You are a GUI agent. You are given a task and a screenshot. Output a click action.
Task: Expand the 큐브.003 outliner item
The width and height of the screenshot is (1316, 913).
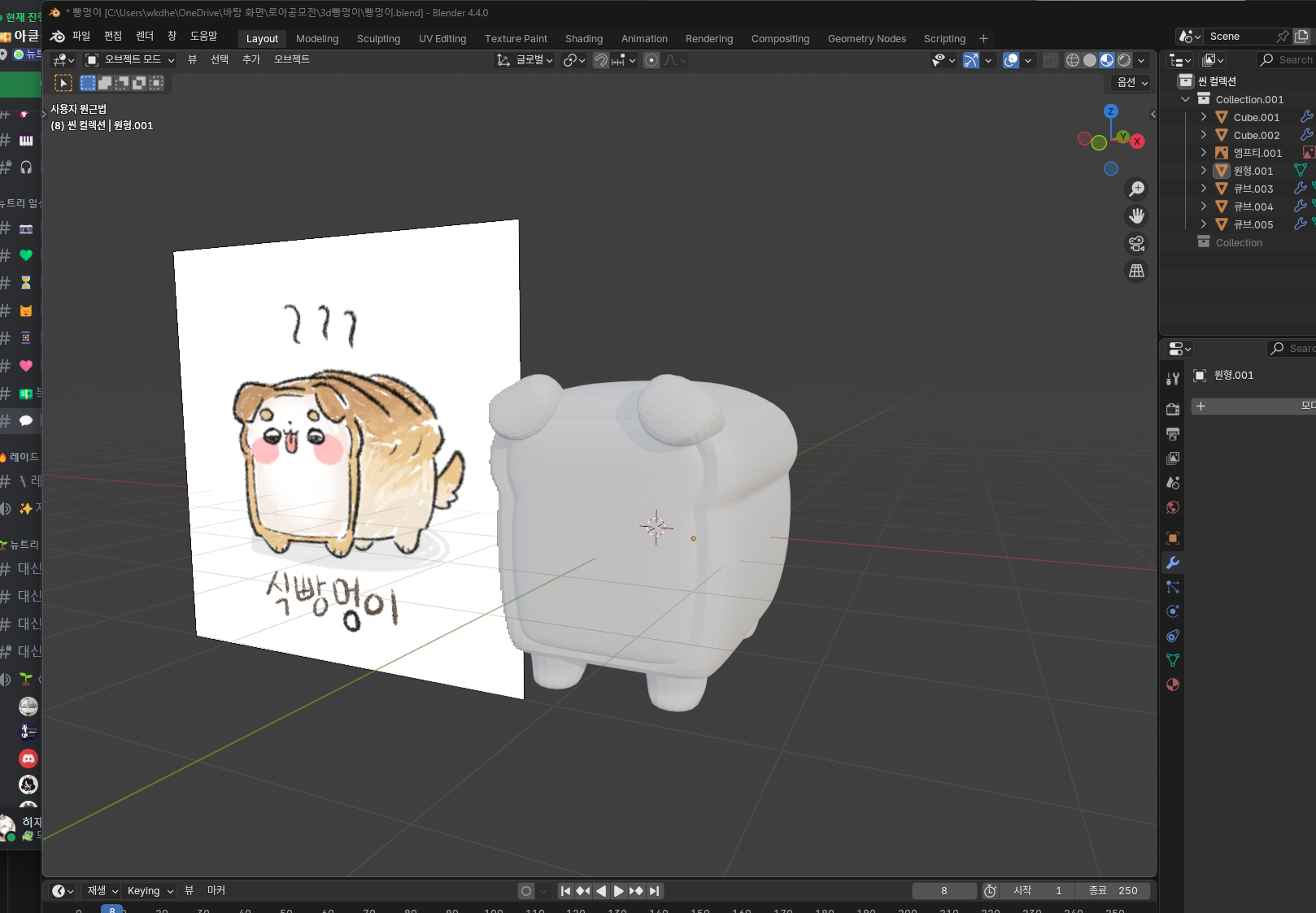click(x=1204, y=189)
